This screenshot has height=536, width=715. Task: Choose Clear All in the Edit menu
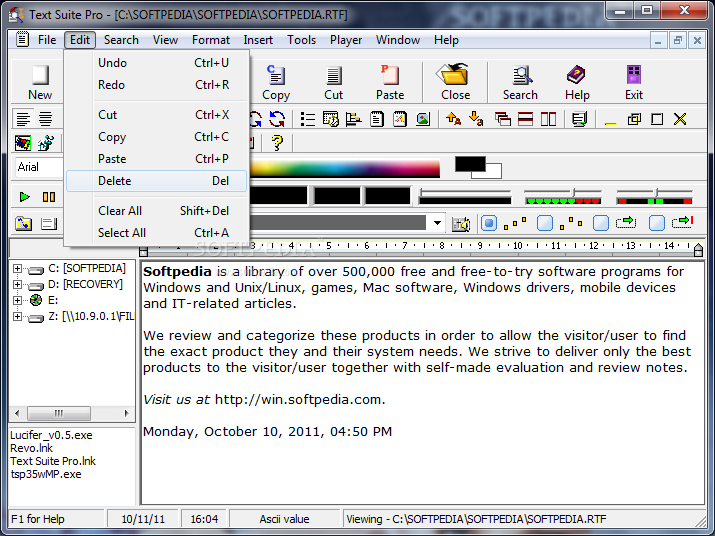click(156, 211)
